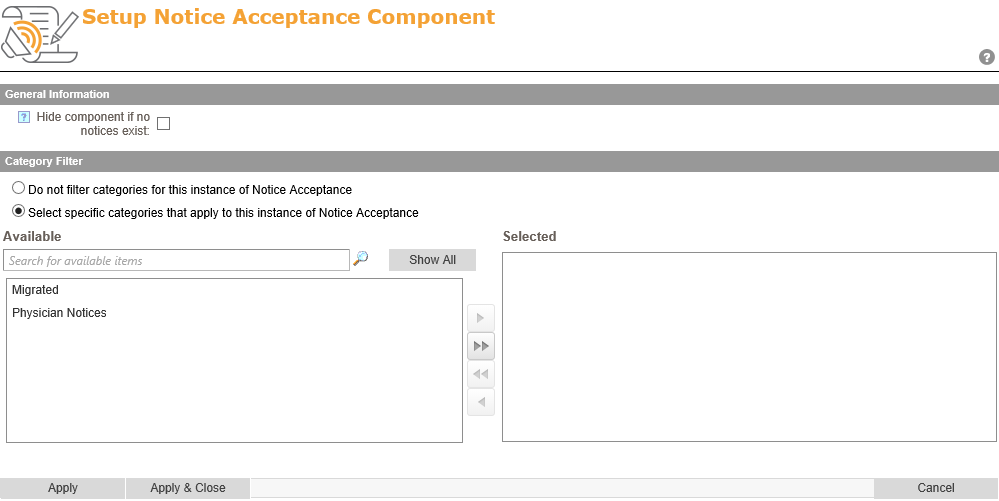Screen dimensions: 999x501
Task: Click the Setup Notice Acceptance header icon
Action: coord(38,34)
